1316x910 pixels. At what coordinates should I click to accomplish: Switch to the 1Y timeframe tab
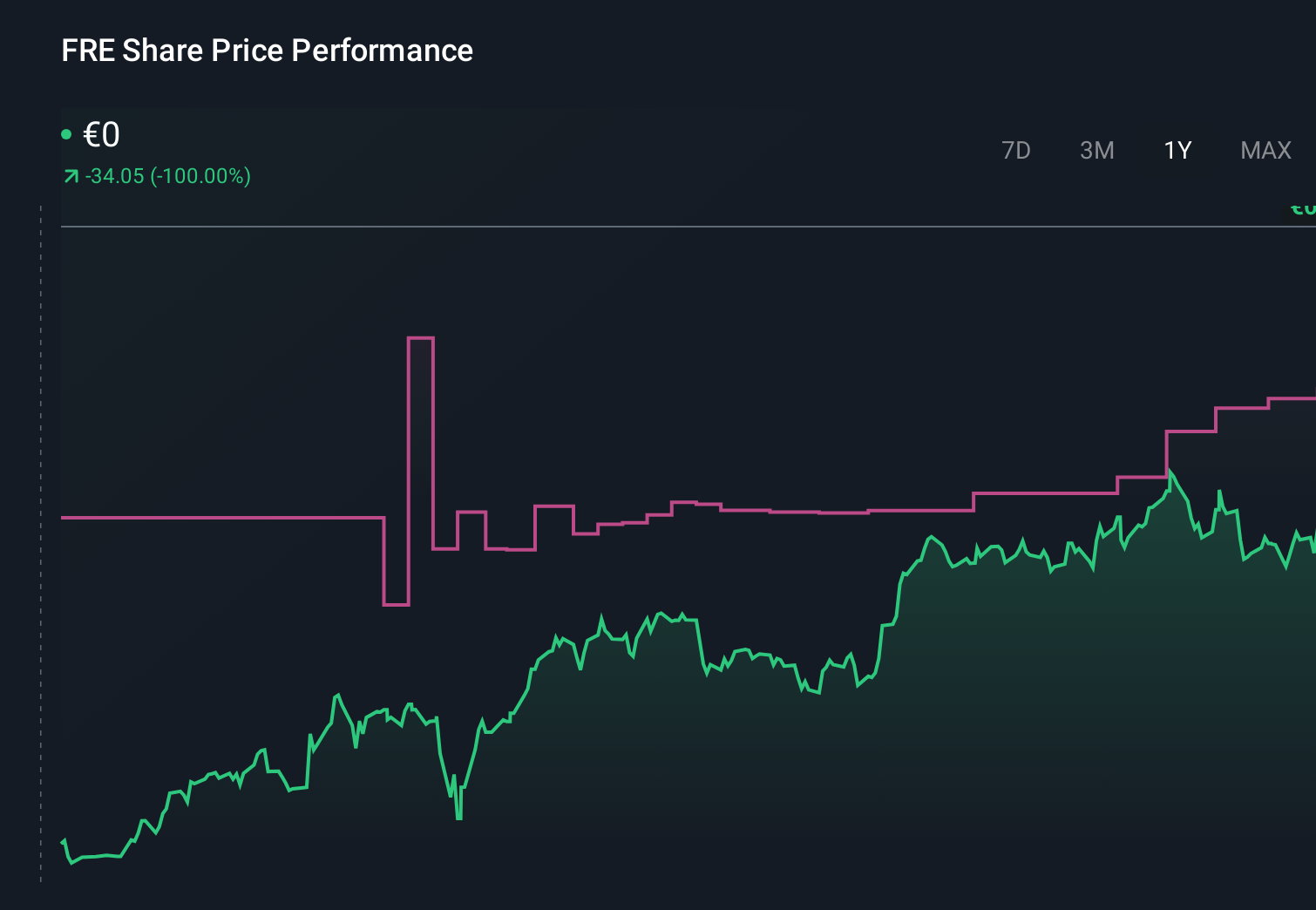tap(1177, 150)
